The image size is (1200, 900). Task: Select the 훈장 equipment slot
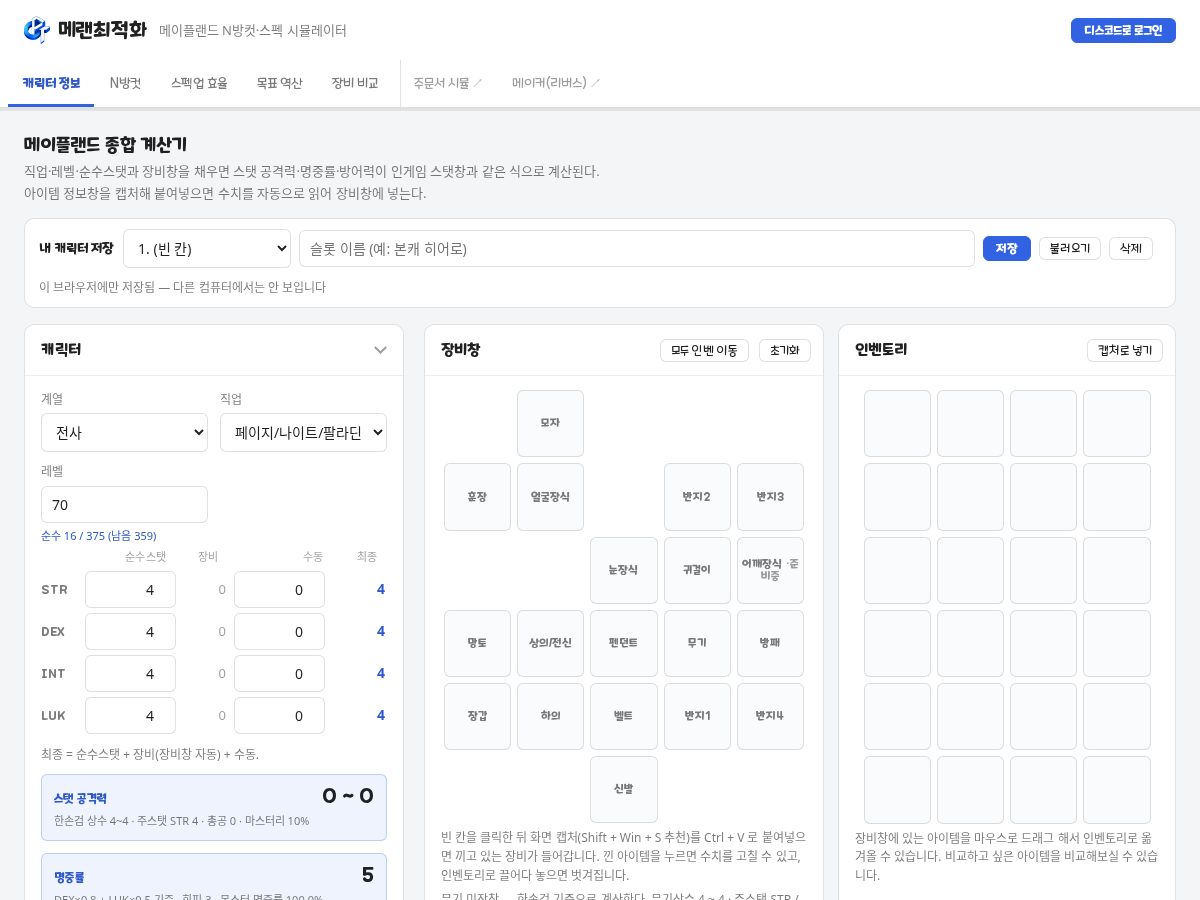coord(477,497)
